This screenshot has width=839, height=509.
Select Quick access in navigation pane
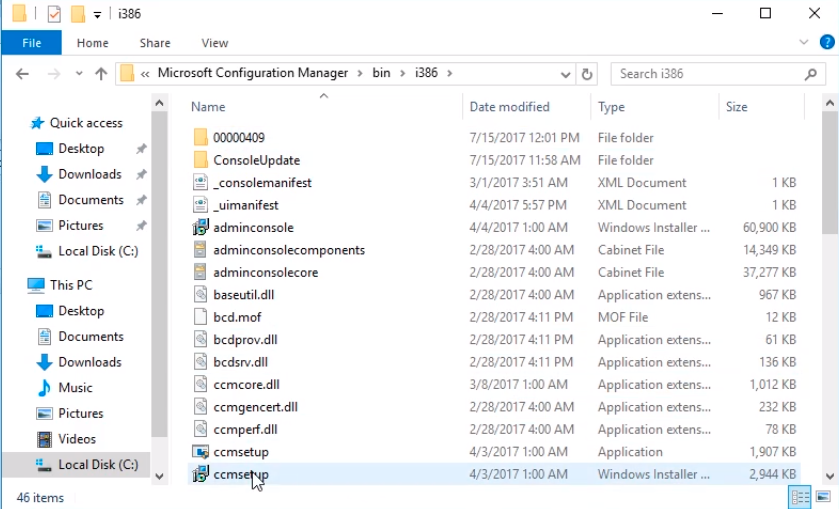pyautogui.click(x=86, y=123)
